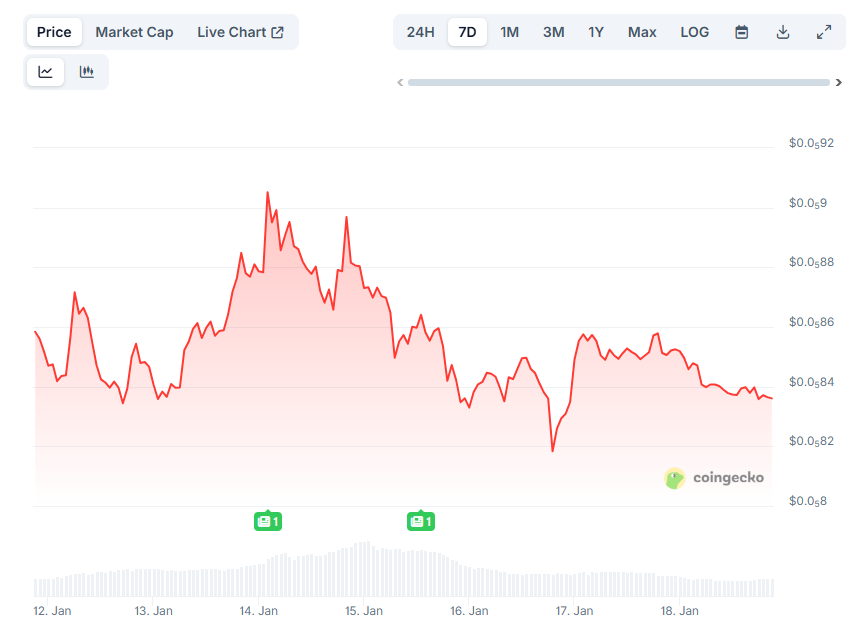Switch to the Market Cap tab
The image size is (863, 631).
134,31
